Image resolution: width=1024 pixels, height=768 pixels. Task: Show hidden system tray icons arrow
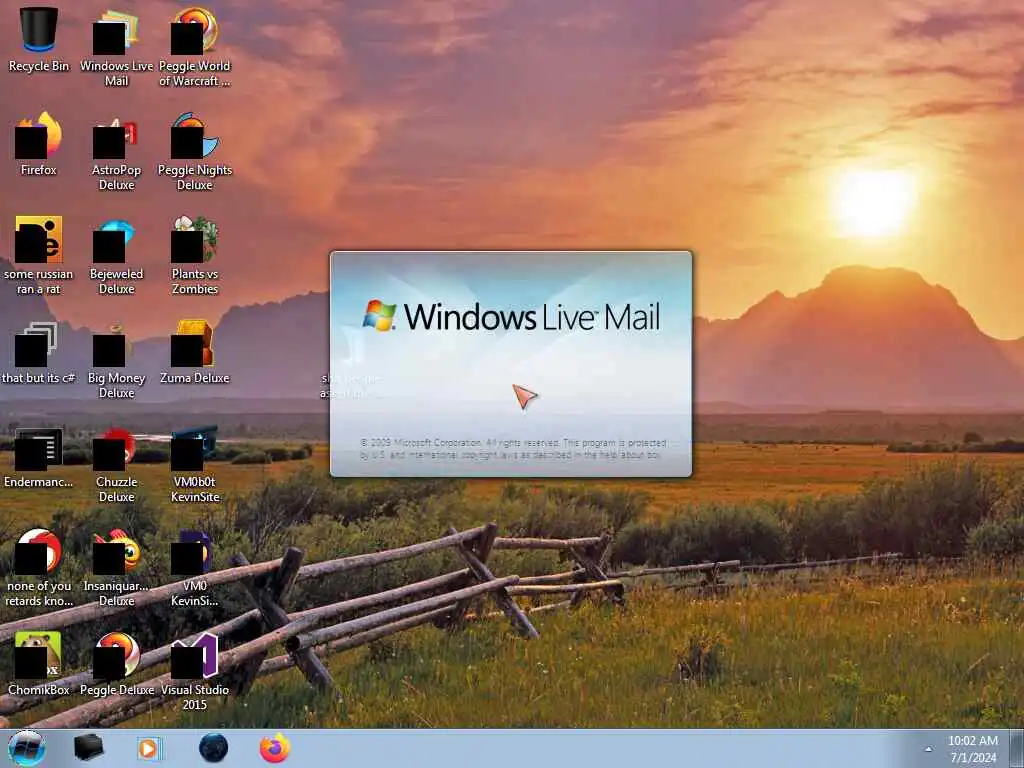click(x=928, y=749)
